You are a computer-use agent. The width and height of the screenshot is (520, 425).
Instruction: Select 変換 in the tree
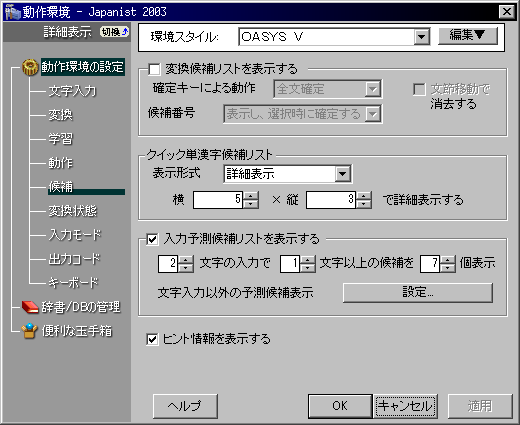click(x=60, y=115)
